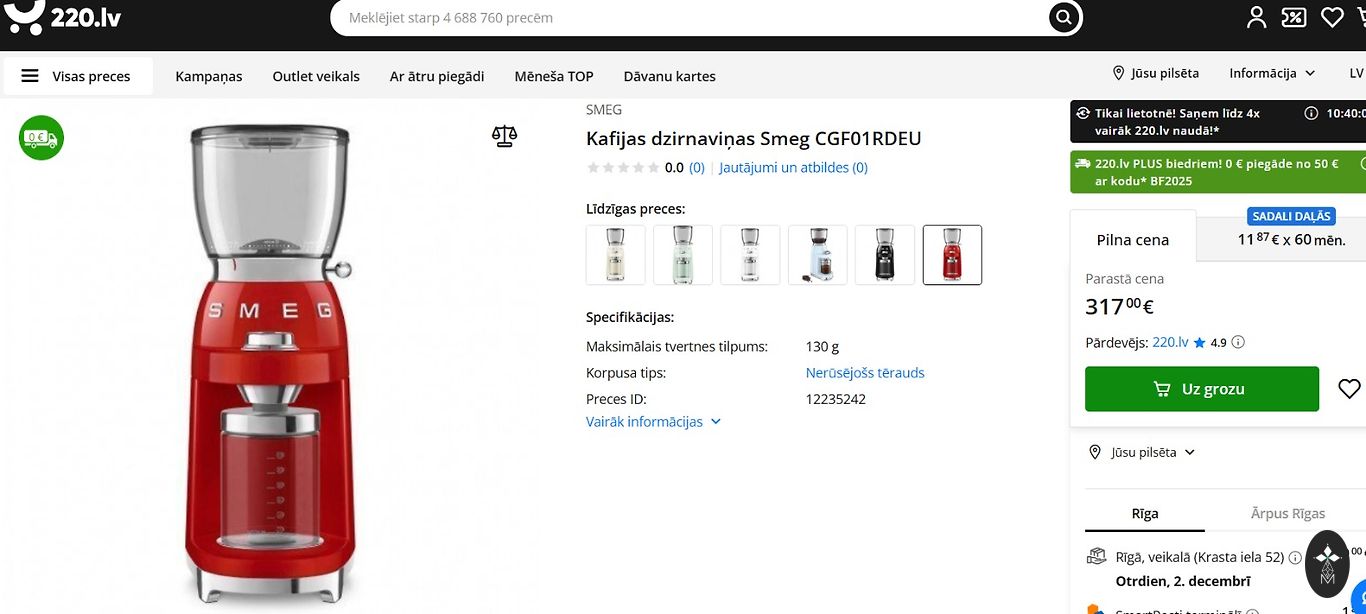Open the Visas preces hamburger menu
Image resolution: width=1366 pixels, height=614 pixels.
(77, 76)
